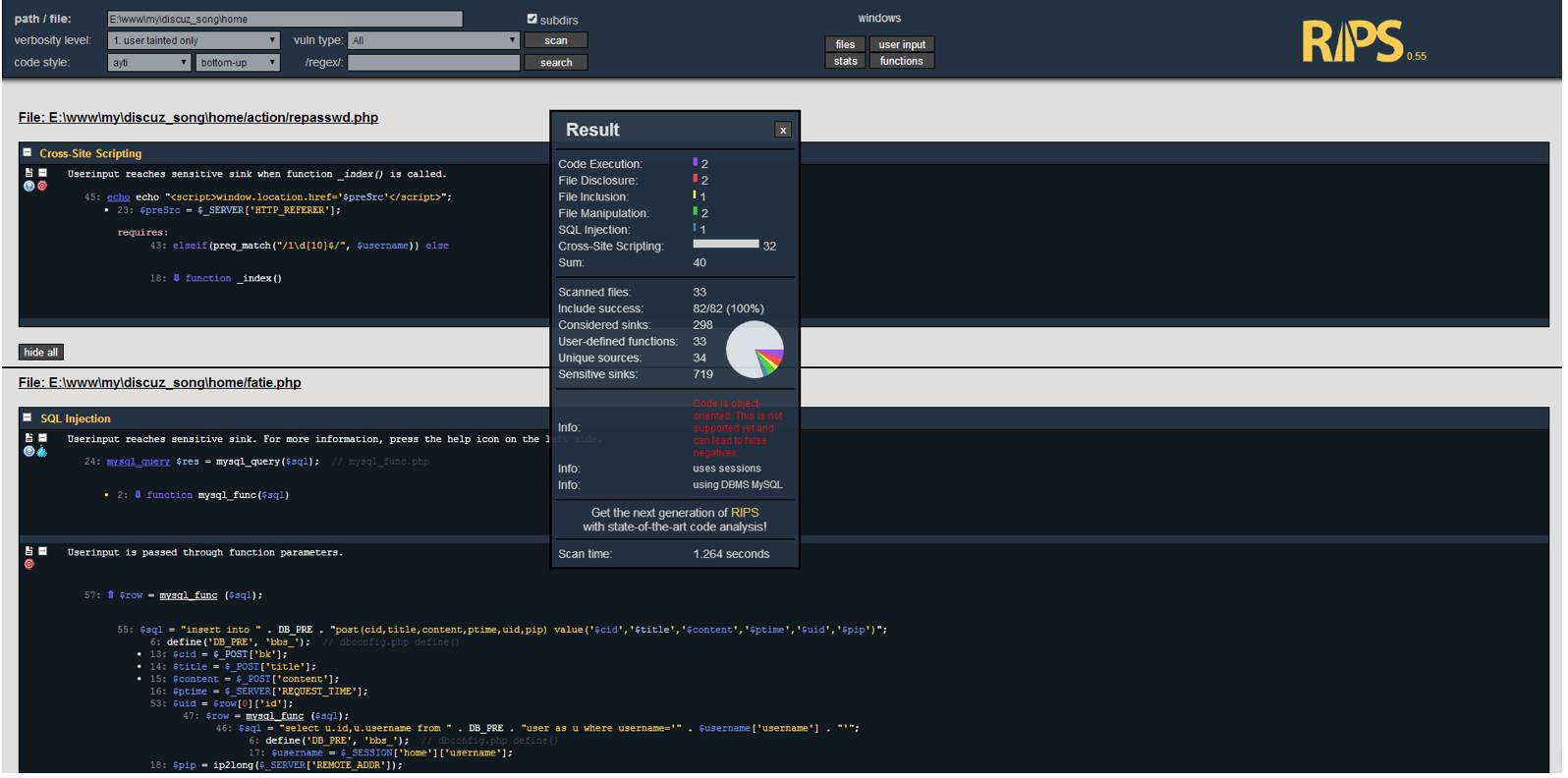Open help icon for SQL Injection finding

(x=28, y=451)
